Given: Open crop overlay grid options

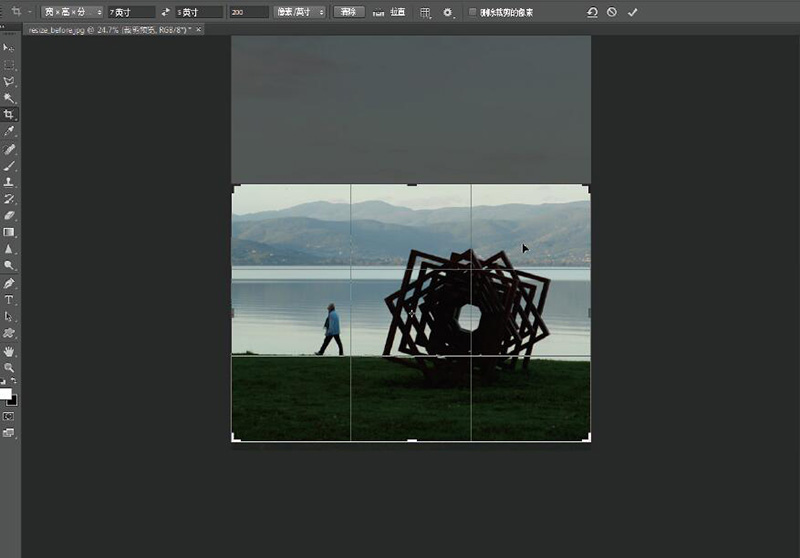Looking at the screenshot, I should [x=425, y=12].
